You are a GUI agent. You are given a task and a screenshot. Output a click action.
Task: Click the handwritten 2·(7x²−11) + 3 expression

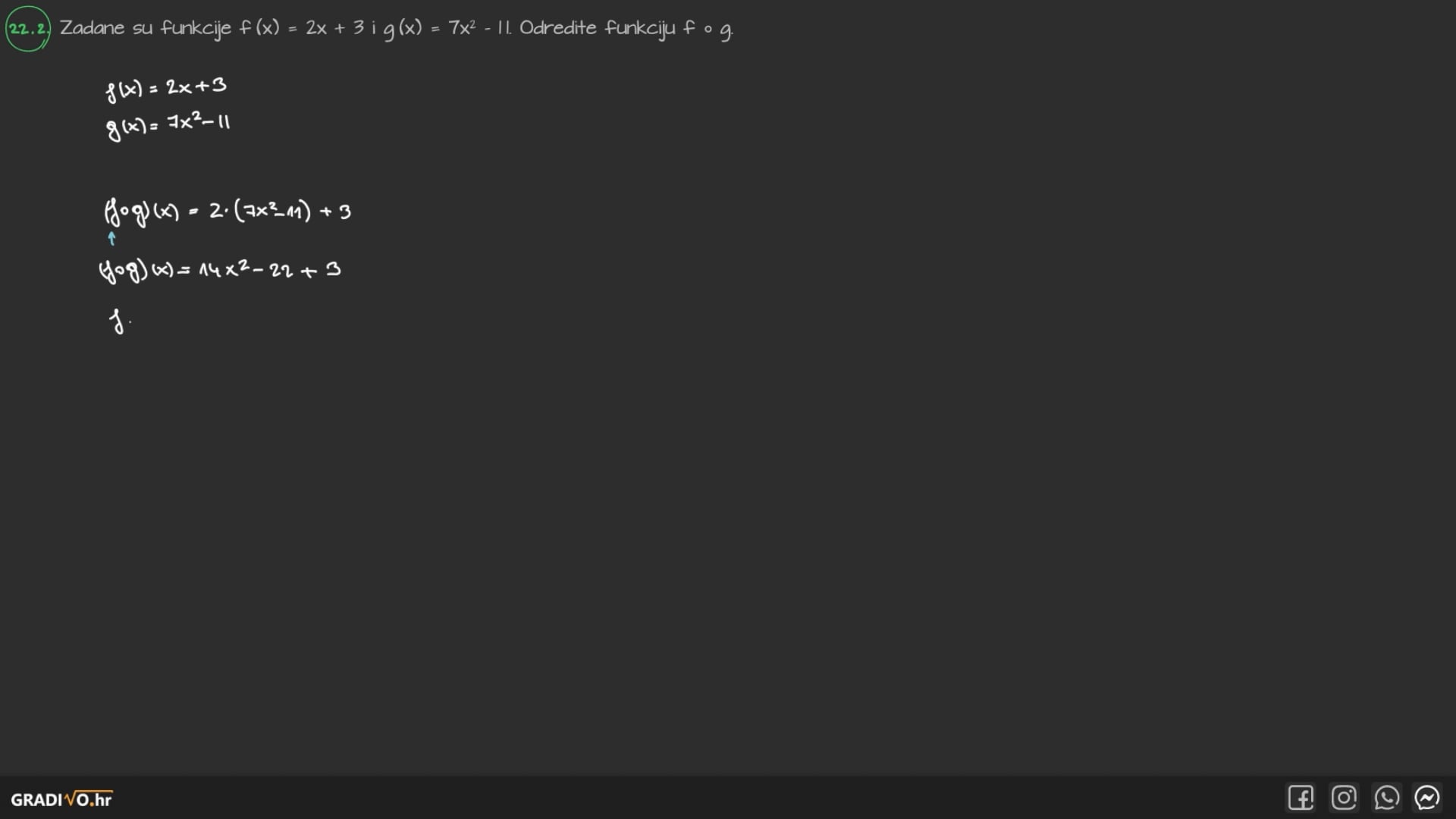[280, 211]
